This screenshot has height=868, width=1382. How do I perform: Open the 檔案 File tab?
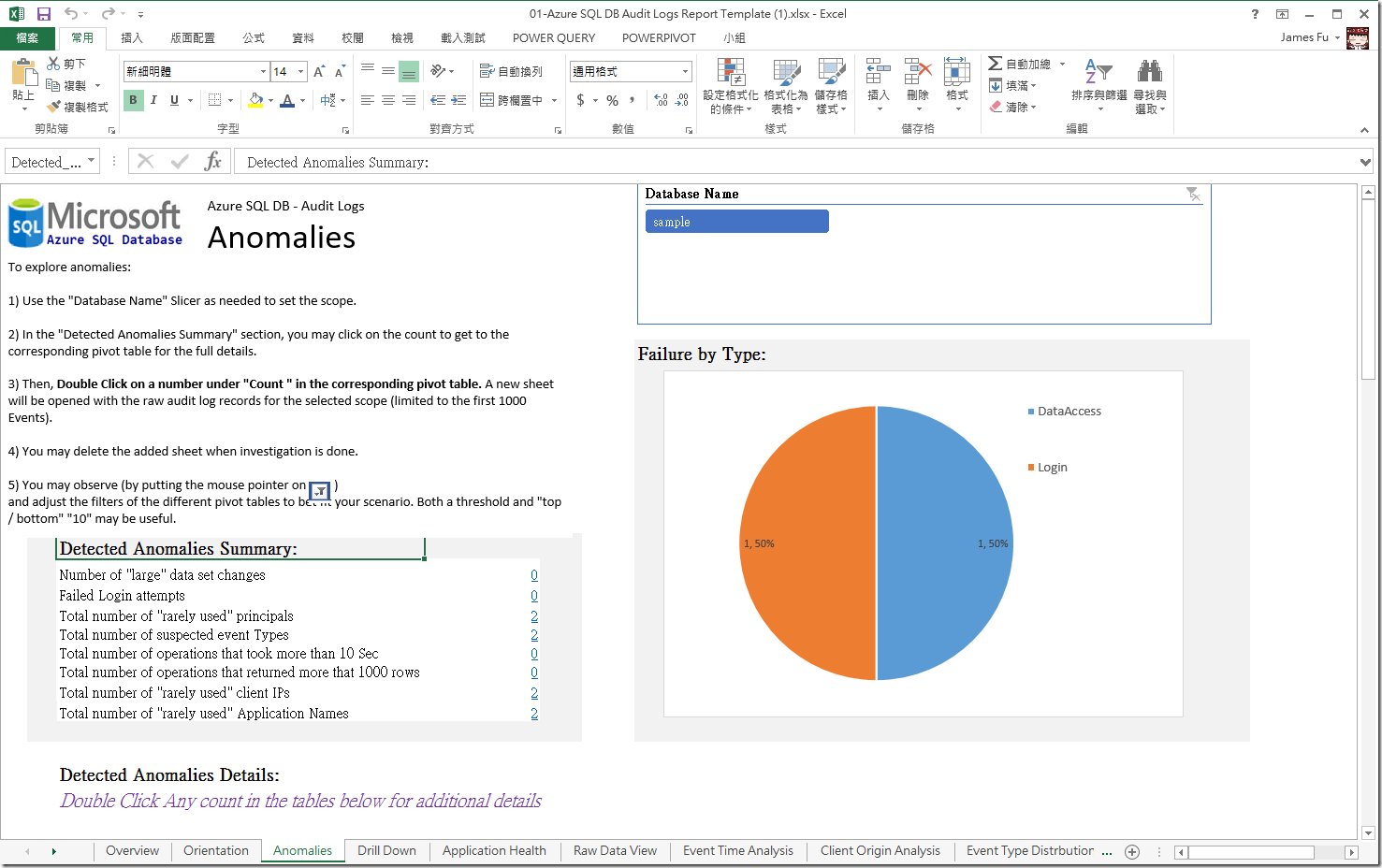27,38
